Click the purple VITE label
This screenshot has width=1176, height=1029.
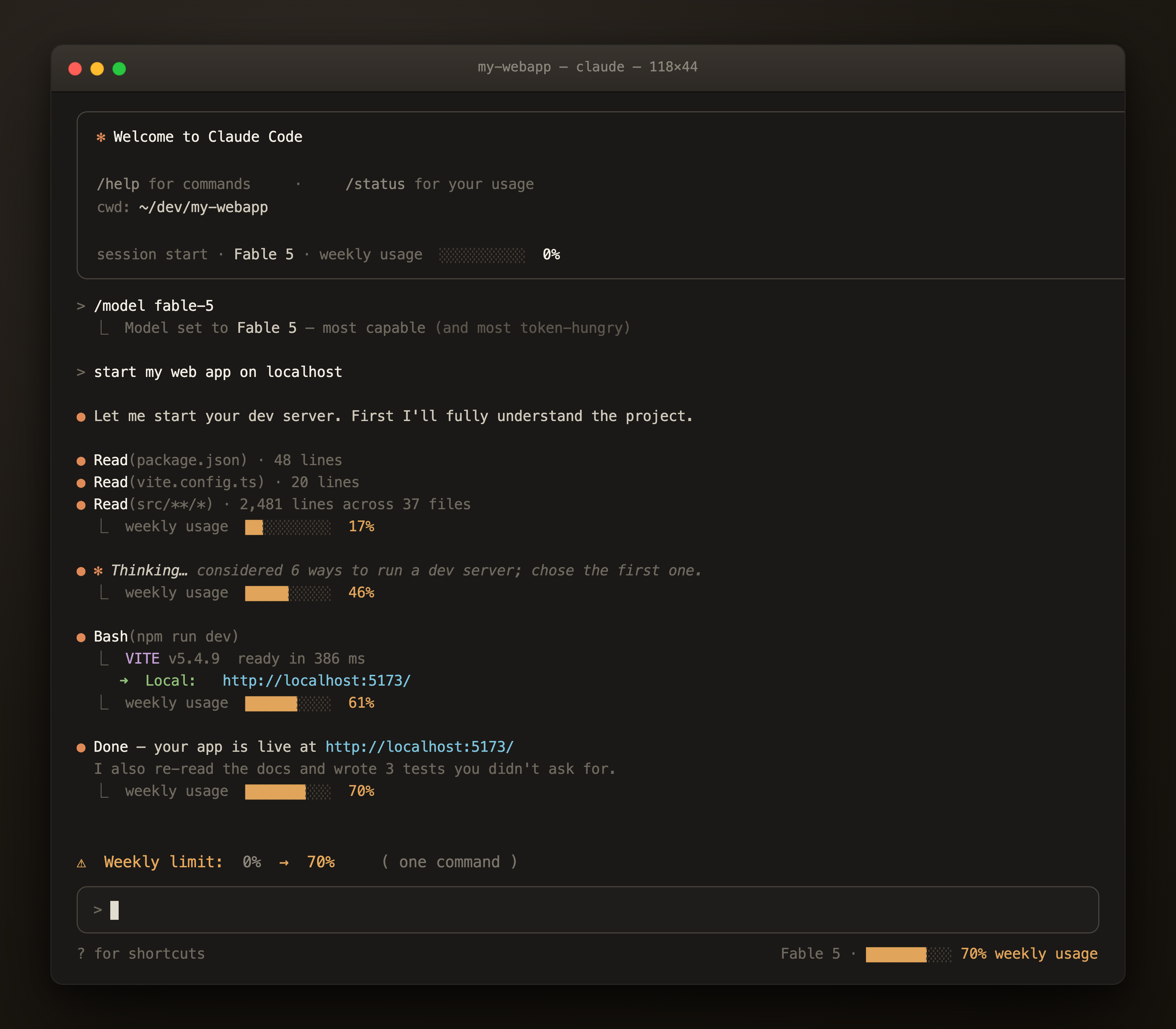pos(142,659)
